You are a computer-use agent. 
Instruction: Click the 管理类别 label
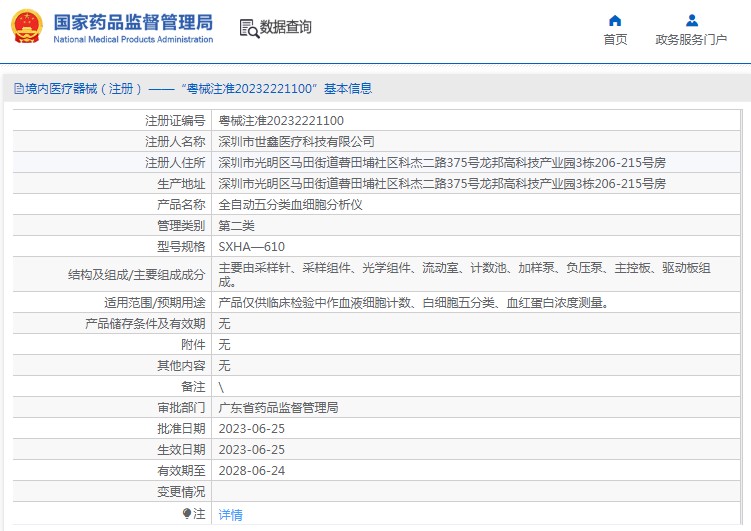point(182,226)
